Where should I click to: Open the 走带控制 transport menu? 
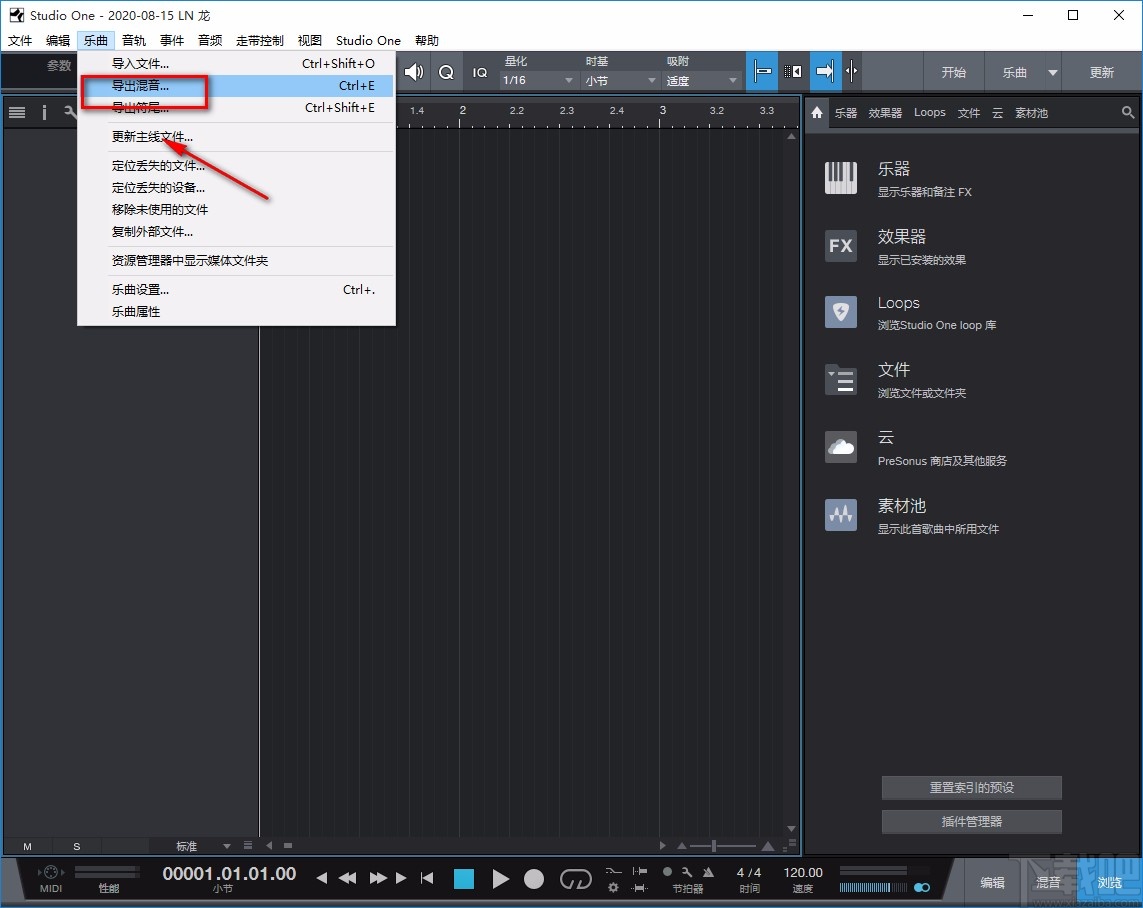click(260, 40)
